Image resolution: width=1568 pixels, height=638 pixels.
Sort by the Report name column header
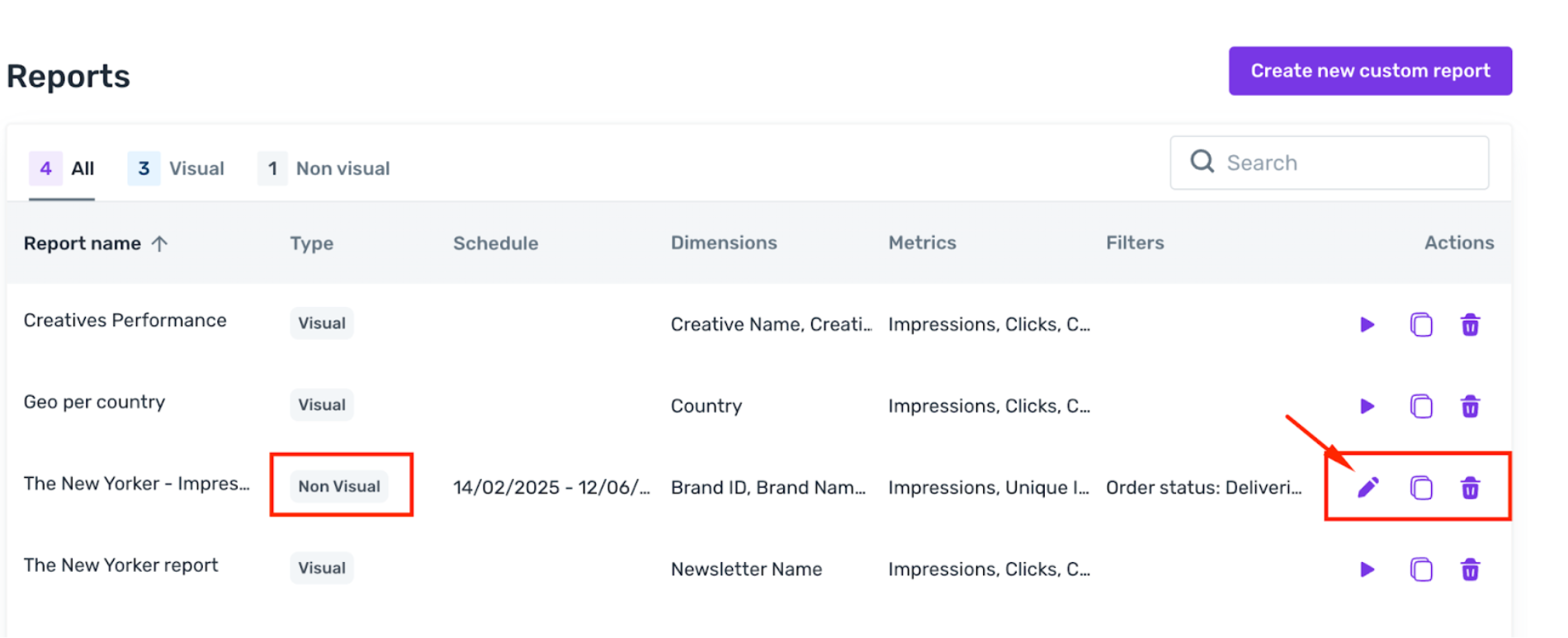[82, 243]
